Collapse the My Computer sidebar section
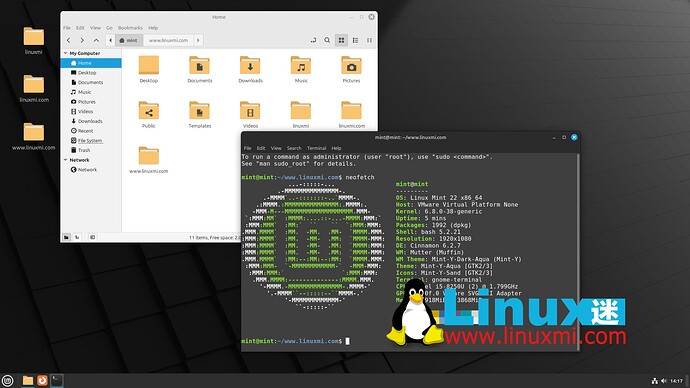The image size is (690, 388). click(x=66, y=53)
